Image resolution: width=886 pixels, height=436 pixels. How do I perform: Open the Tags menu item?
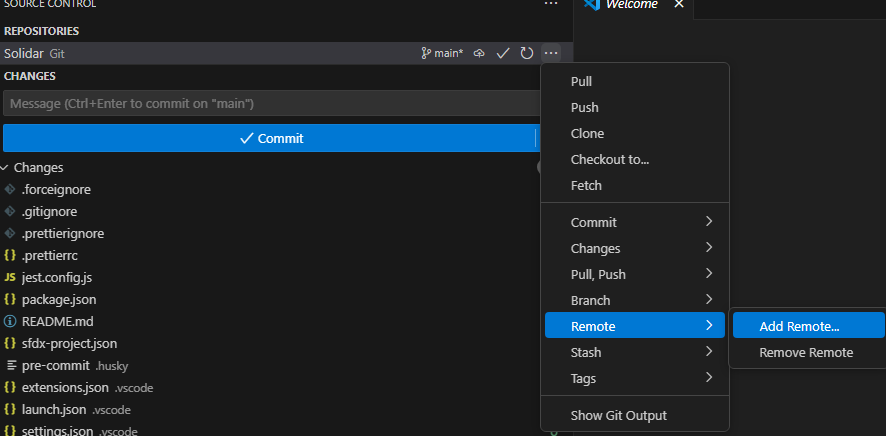coord(635,378)
